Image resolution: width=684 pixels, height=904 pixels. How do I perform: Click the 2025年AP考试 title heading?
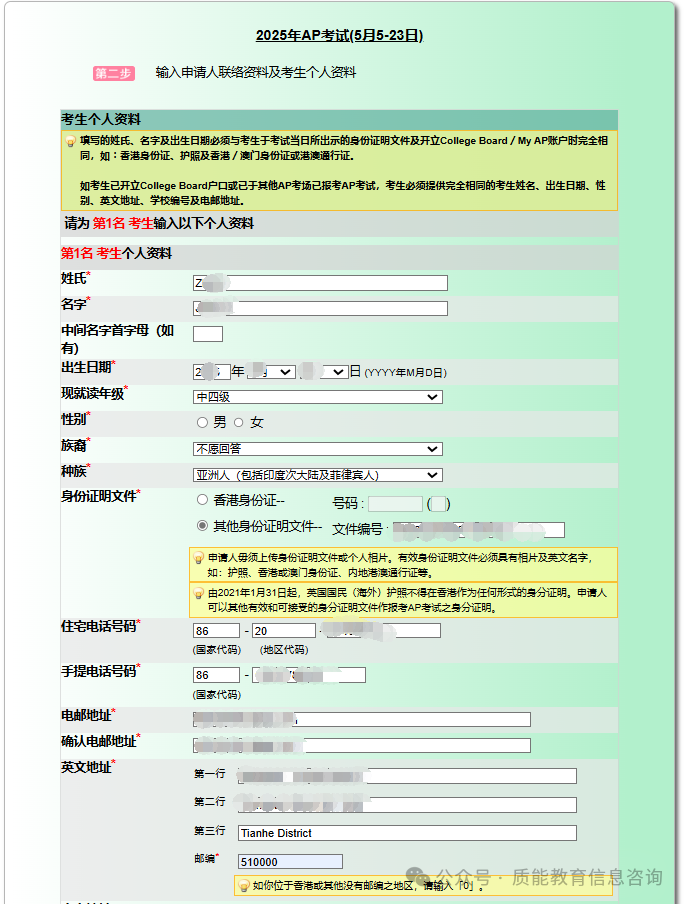[339, 35]
